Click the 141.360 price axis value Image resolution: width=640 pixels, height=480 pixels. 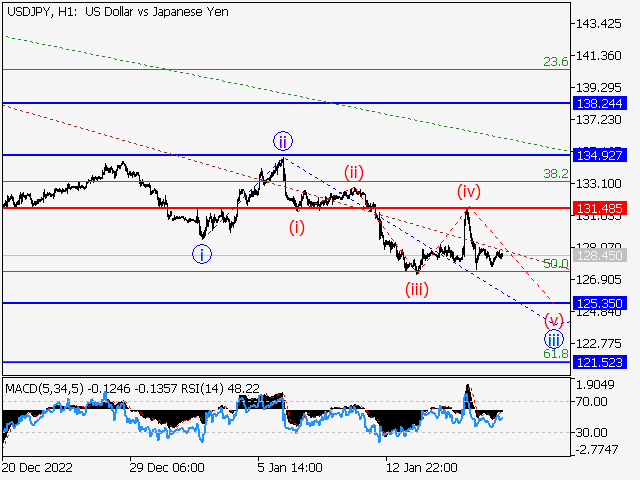pyautogui.click(x=598, y=56)
